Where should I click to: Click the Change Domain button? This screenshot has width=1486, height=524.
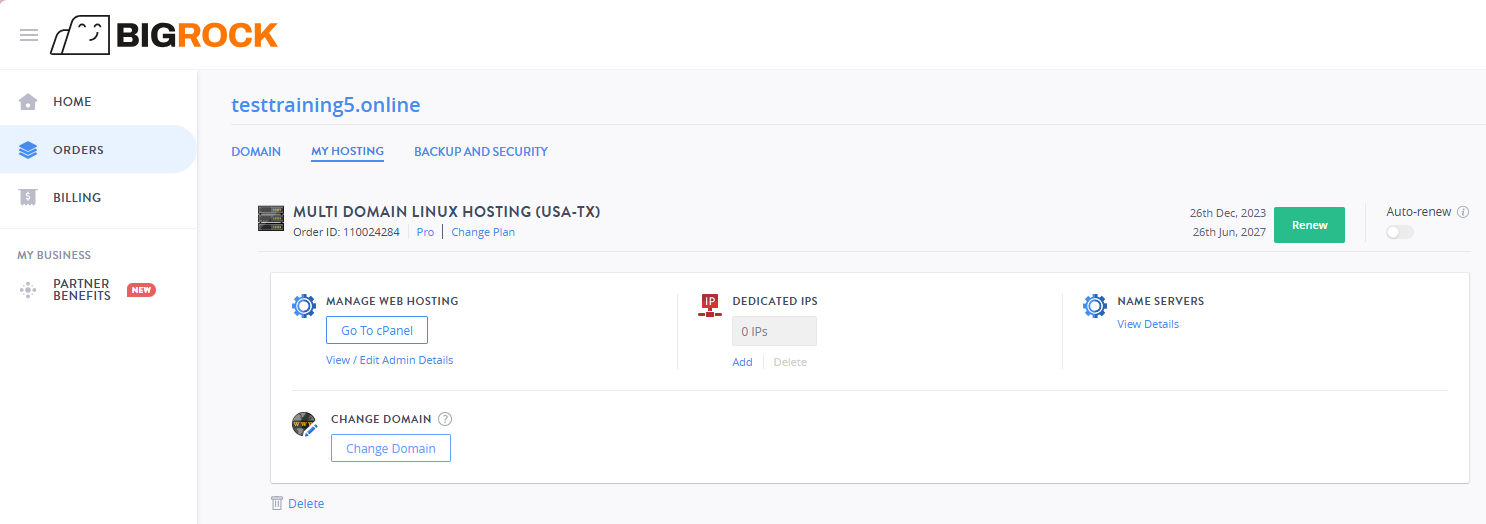coord(391,448)
